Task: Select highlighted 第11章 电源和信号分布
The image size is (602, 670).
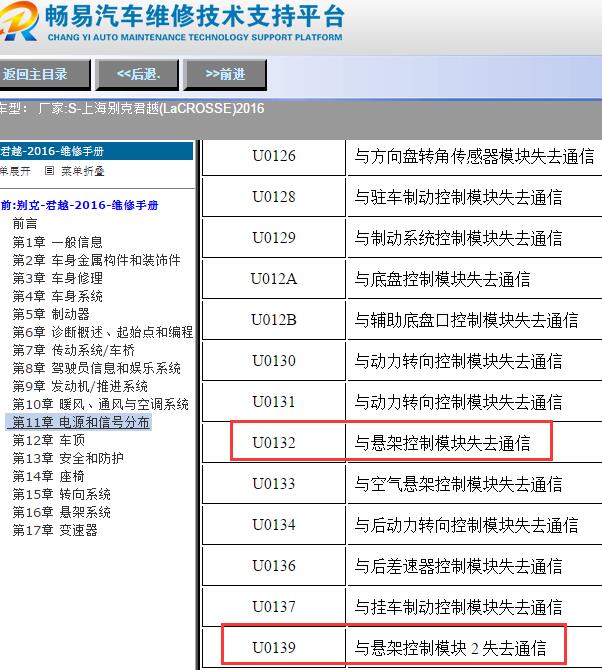Action: pyautogui.click(x=81, y=422)
